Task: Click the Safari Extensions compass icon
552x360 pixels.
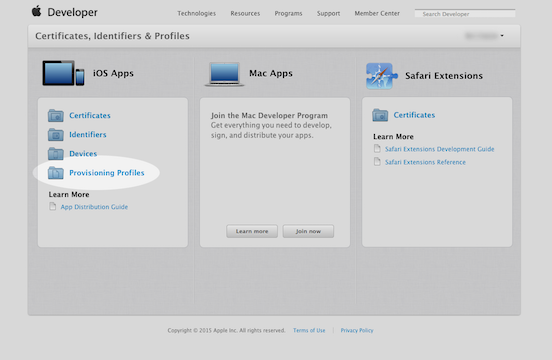Action: pos(382,76)
